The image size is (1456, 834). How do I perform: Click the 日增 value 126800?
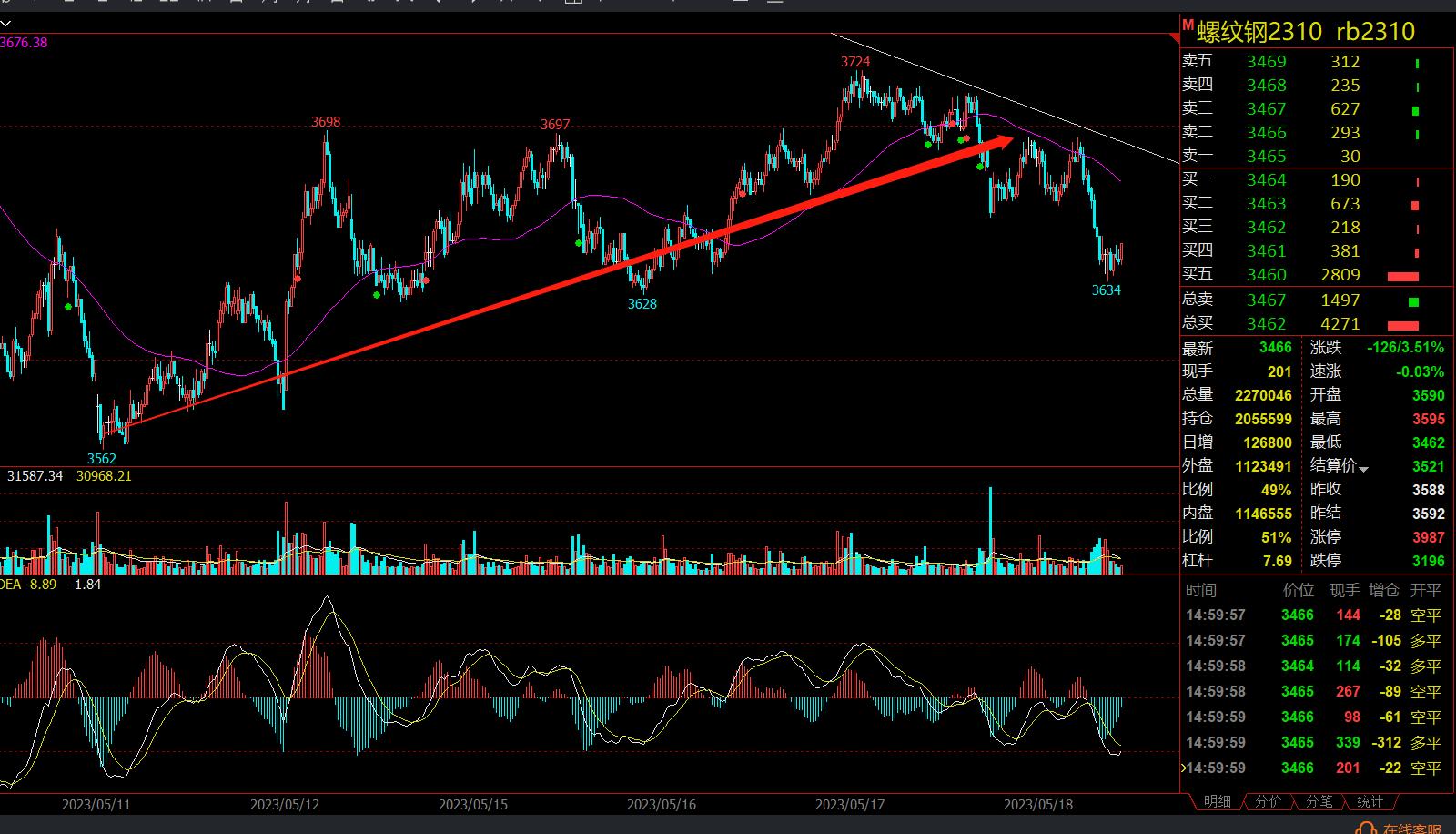1268,442
